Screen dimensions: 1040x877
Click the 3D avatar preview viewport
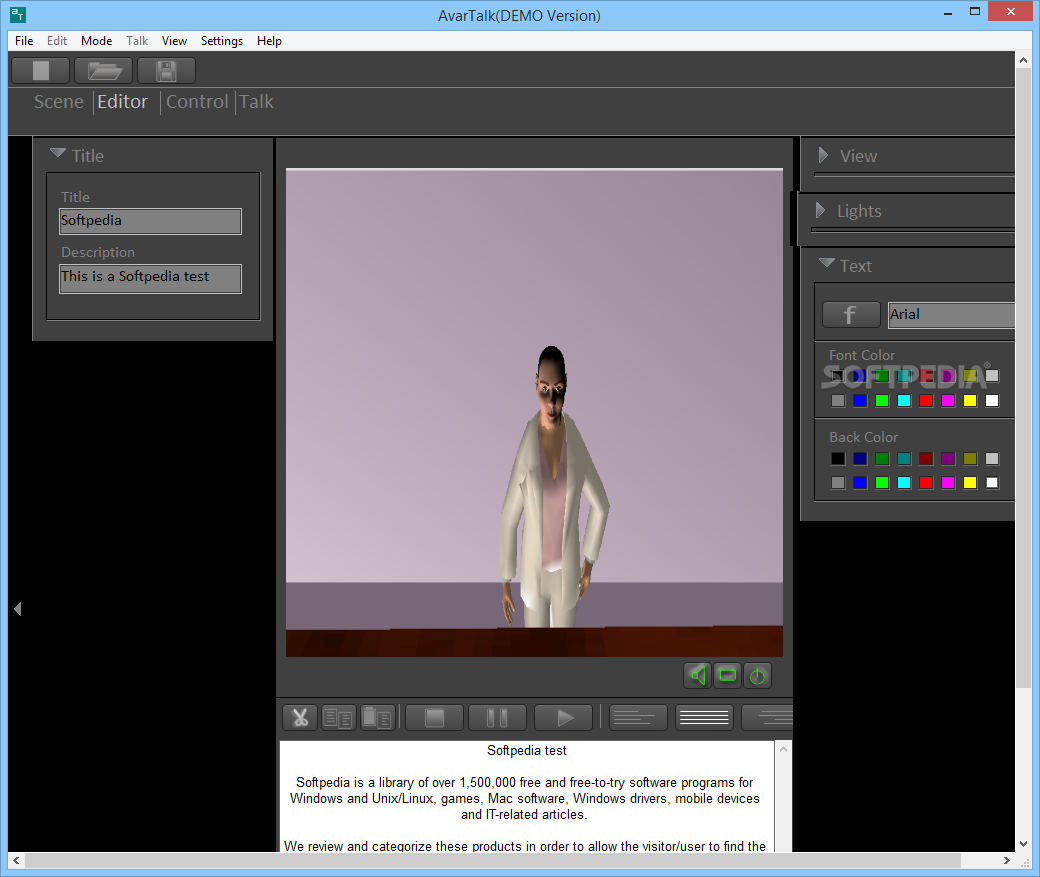tap(534, 413)
